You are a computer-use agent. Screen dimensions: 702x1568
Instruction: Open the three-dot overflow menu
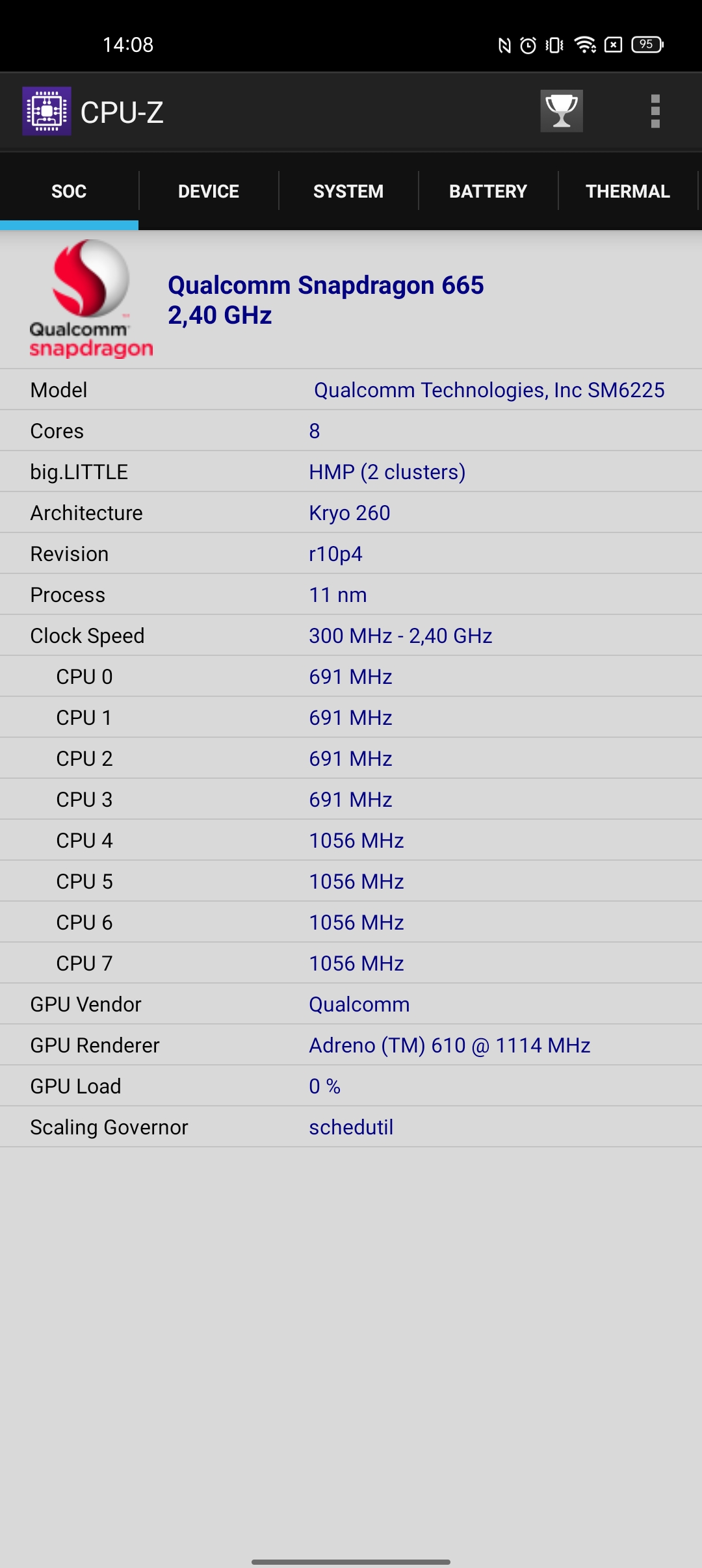pyautogui.click(x=655, y=111)
